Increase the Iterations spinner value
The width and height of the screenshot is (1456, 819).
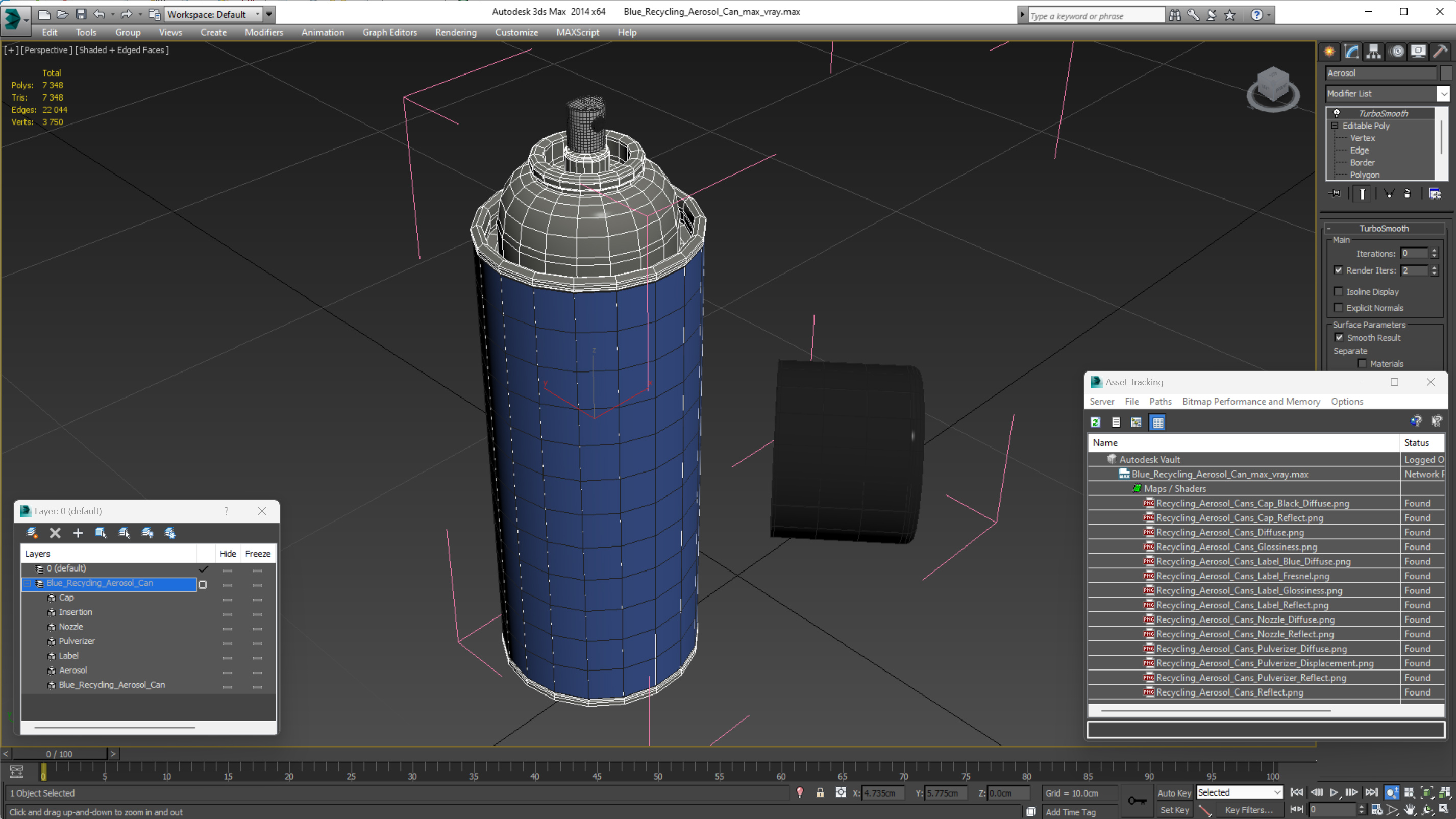[1434, 251]
